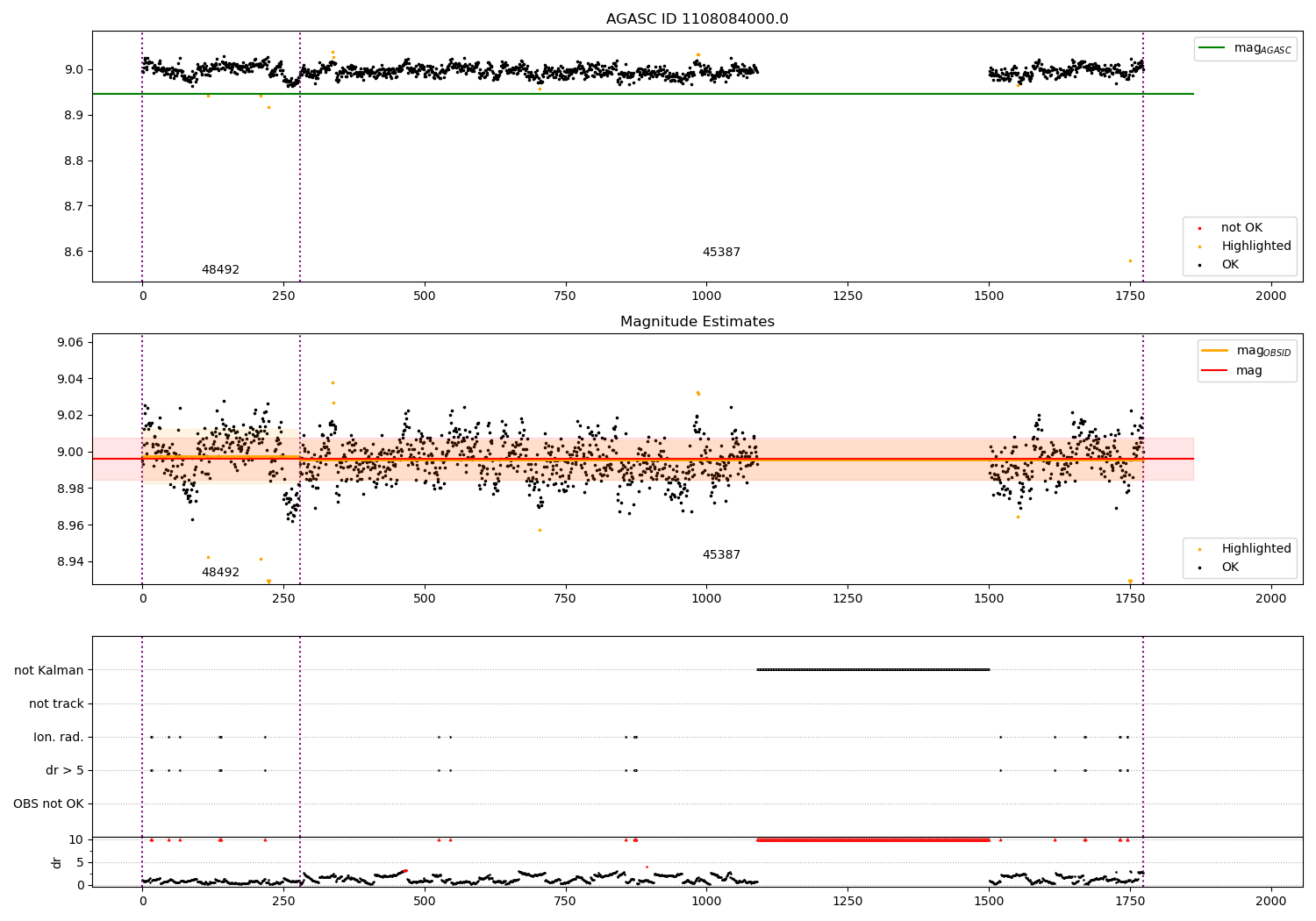Click y-axis tick 9.02 in middle plot
The width and height of the screenshot is (1316, 921).
click(x=70, y=416)
